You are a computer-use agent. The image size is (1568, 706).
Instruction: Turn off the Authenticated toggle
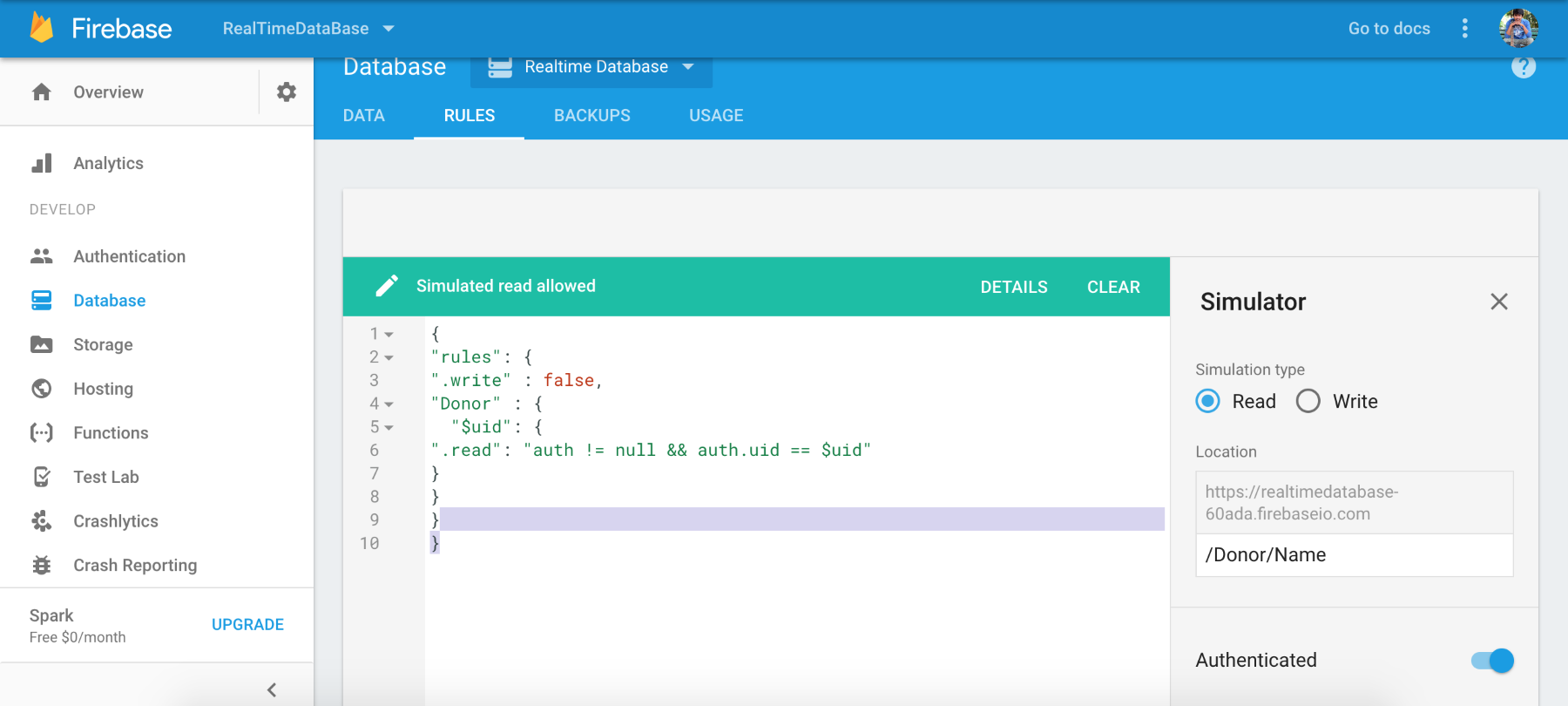pos(1493,661)
